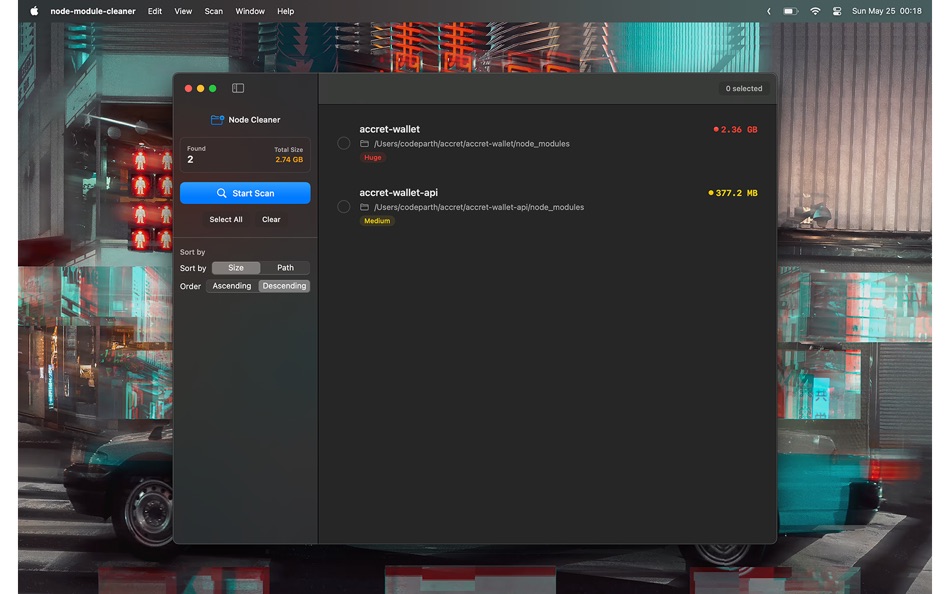Start a new scan
Screen dimensions: 950x594
tap(245, 193)
